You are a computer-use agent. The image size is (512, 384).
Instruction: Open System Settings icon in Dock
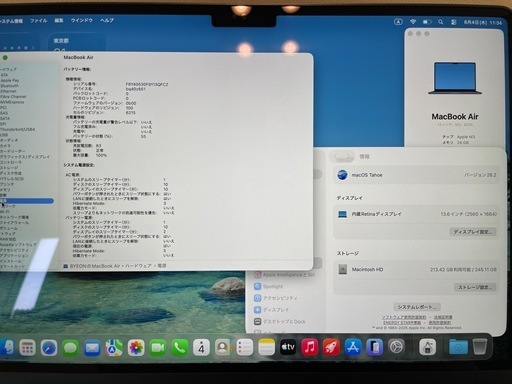point(396,347)
